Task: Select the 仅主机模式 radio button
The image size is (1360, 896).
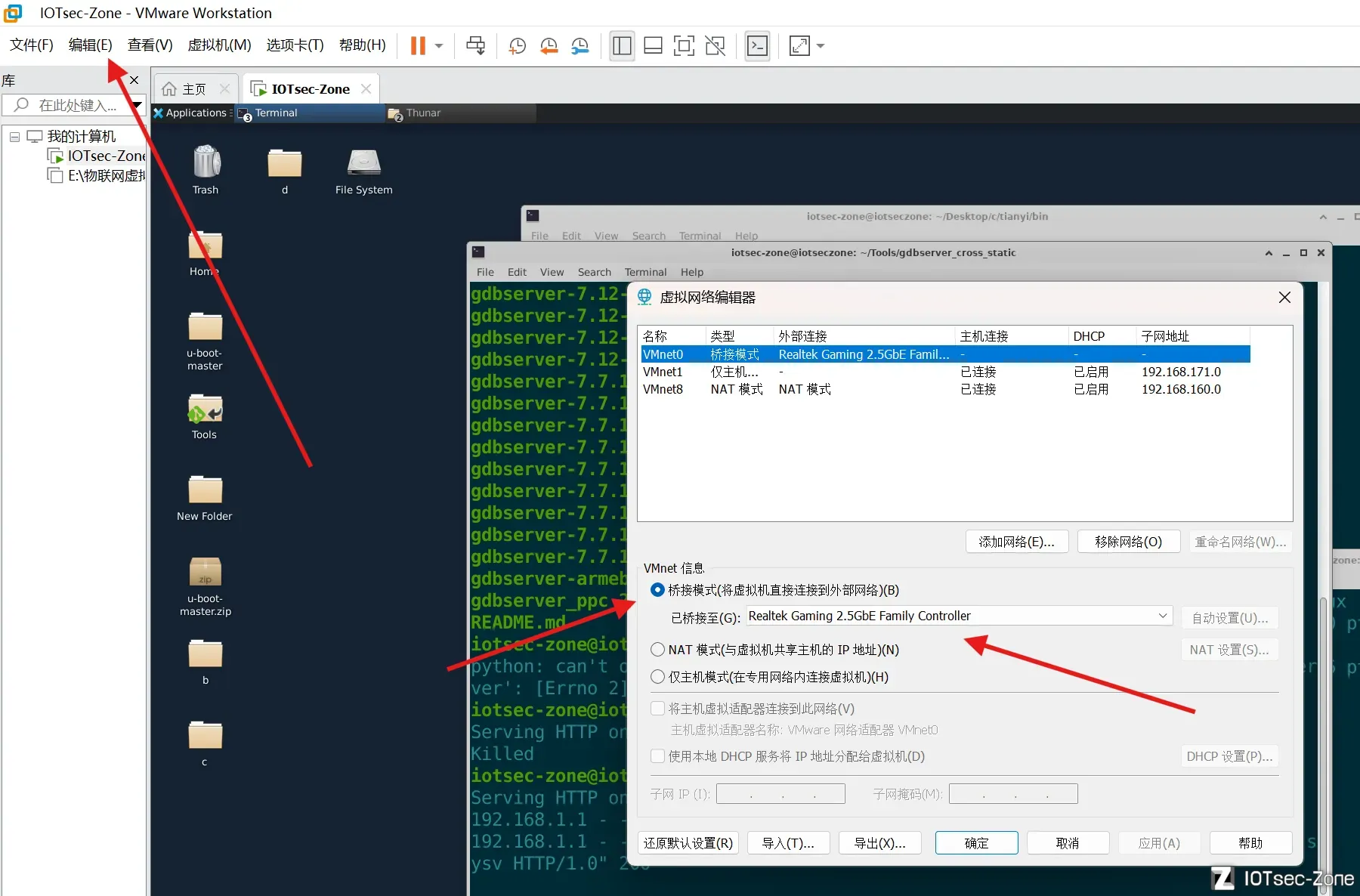Action: click(657, 677)
